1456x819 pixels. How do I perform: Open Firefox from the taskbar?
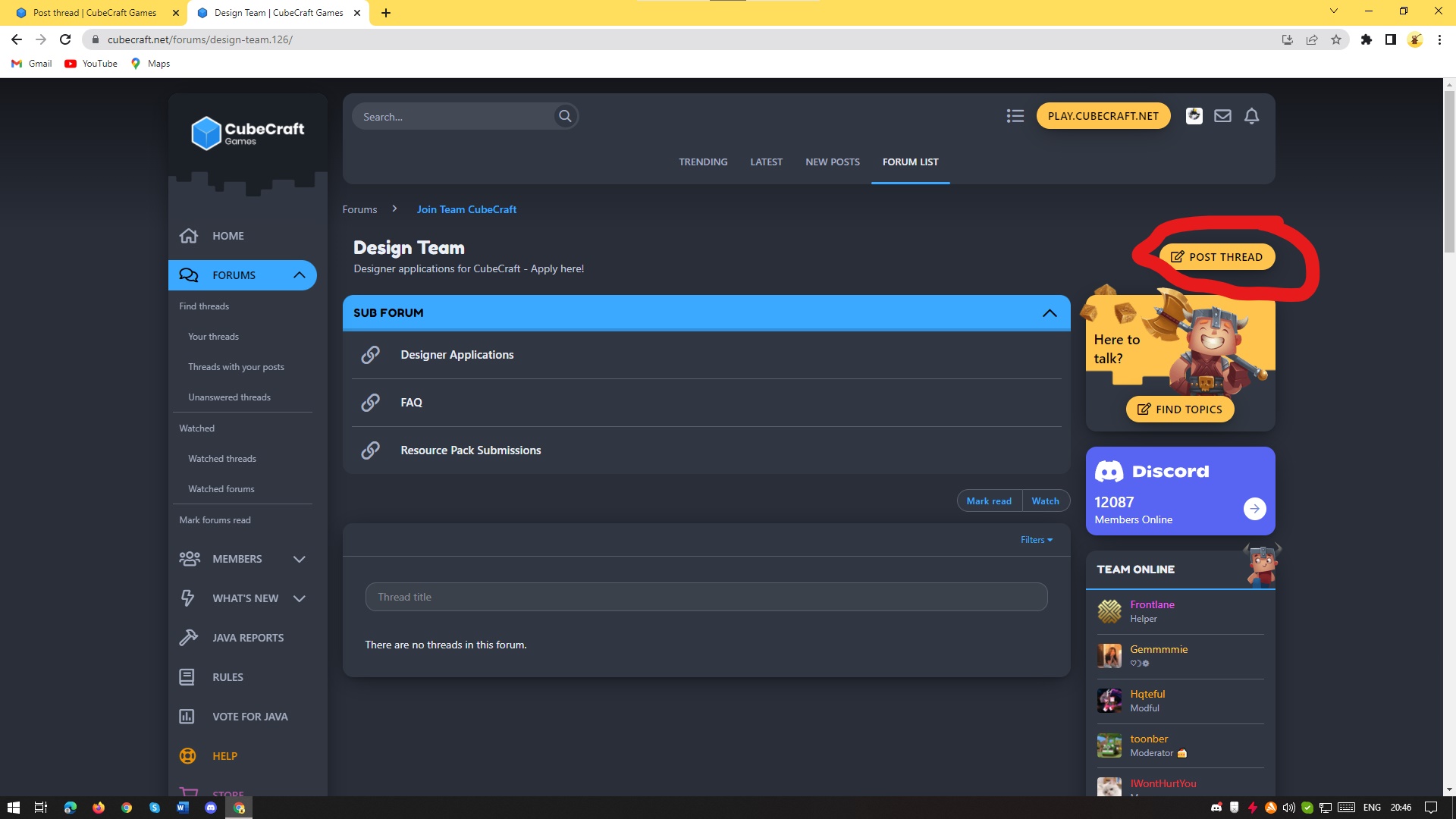pos(99,808)
